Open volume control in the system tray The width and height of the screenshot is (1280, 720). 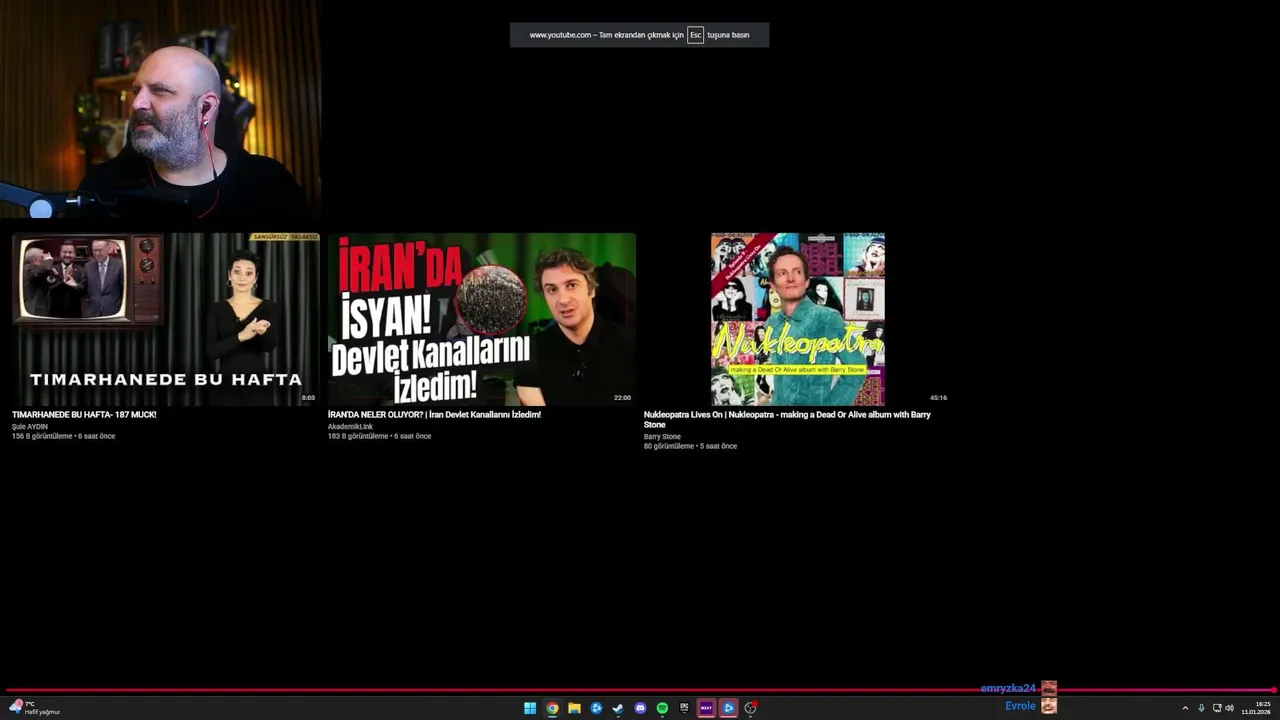[x=1230, y=708]
